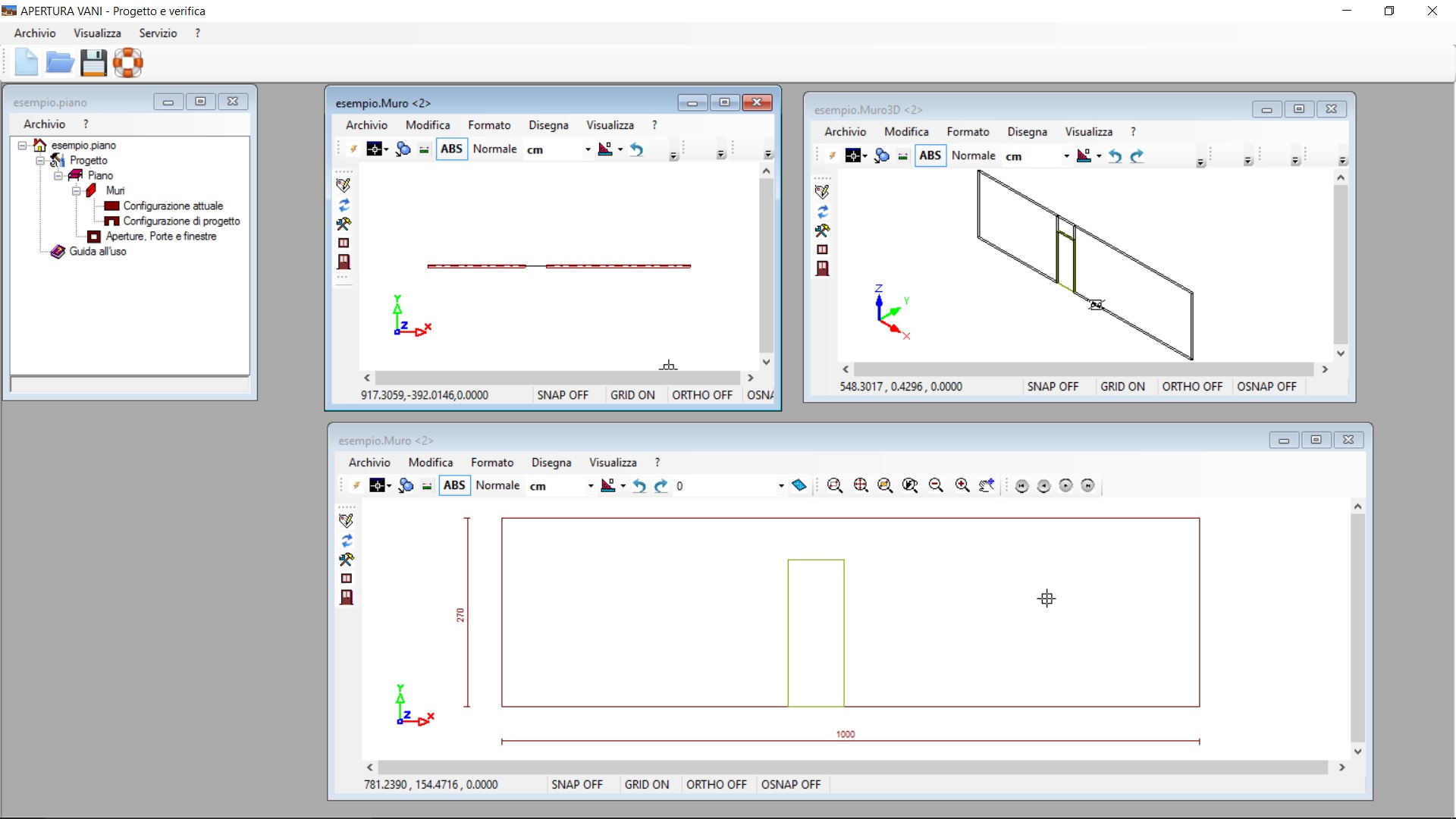This screenshot has height=819, width=1456.
Task: Click redo arrow in esempio.Muro3D toolbar
Action: click(1136, 156)
